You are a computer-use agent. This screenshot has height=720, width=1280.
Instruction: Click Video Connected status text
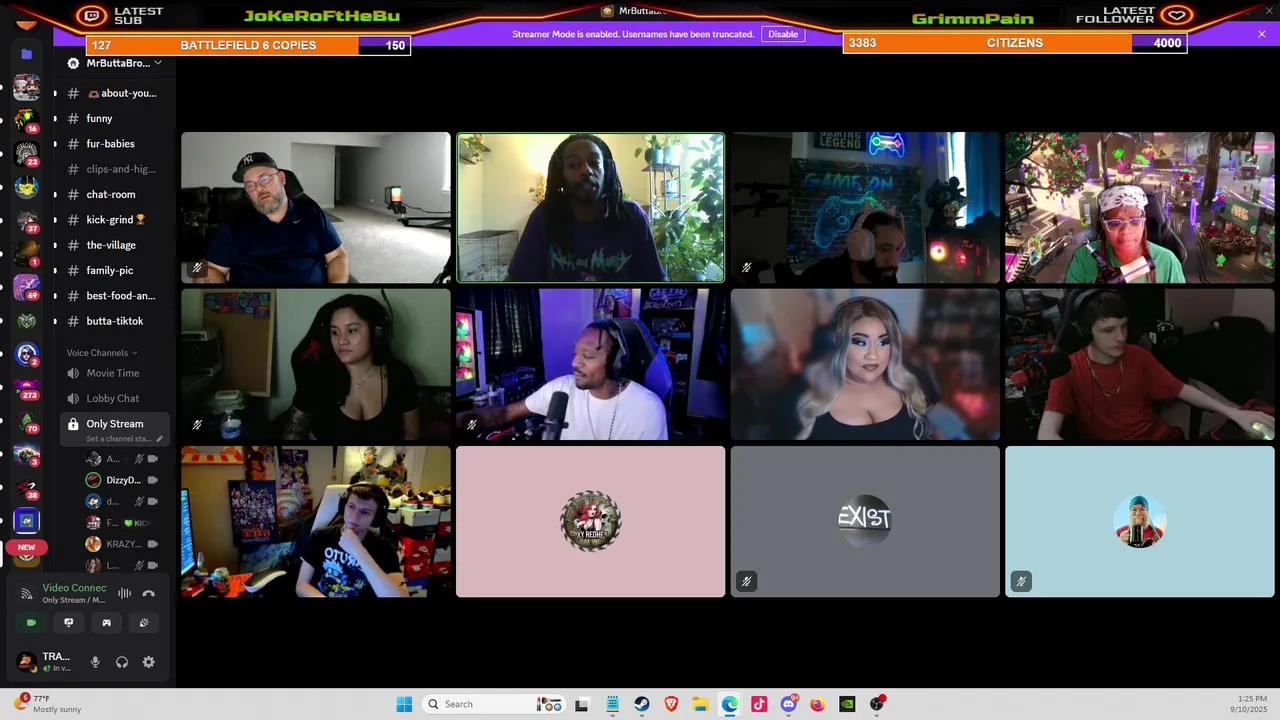pos(74,588)
